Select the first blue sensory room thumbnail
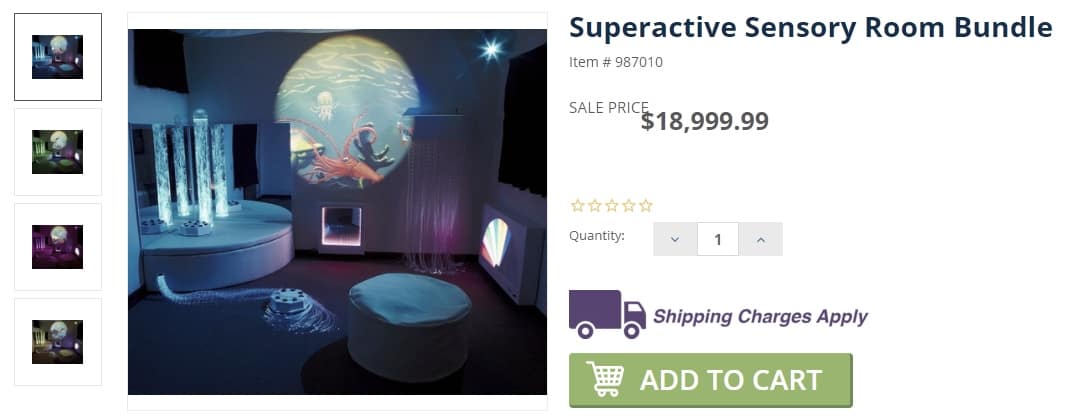This screenshot has width=1068, height=419. point(58,57)
